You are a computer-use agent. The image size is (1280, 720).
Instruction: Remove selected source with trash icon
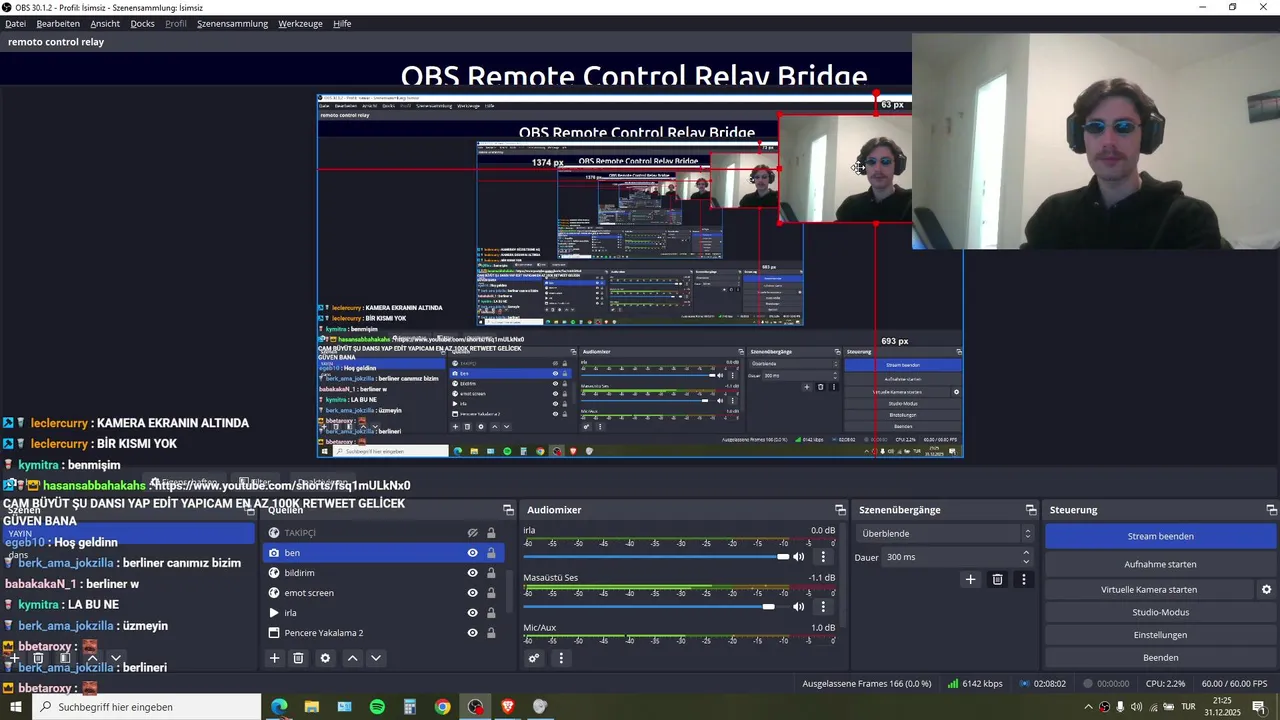[298, 658]
